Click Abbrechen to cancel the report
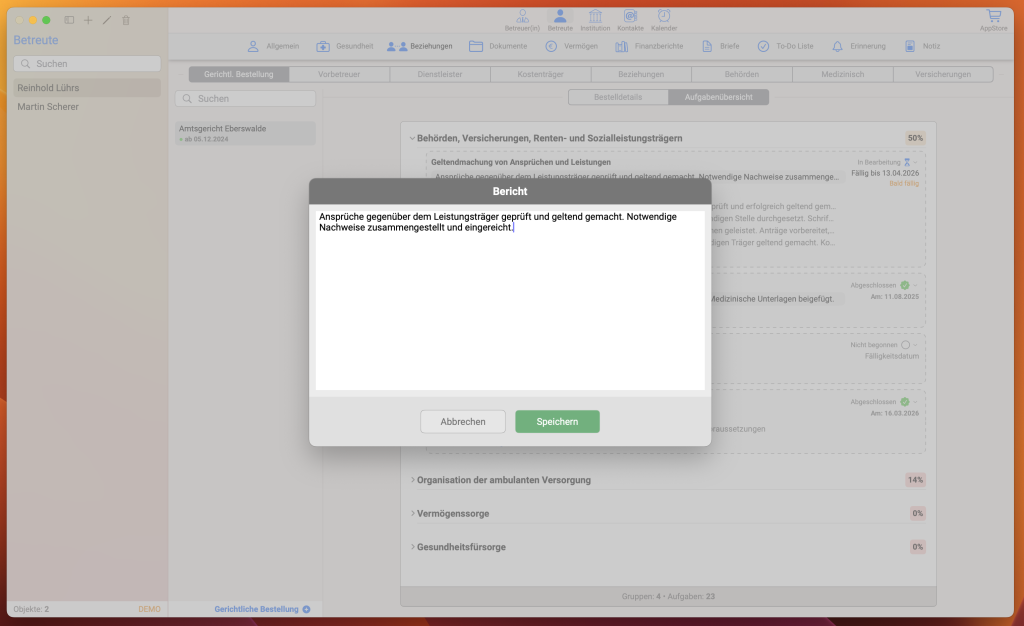The height and width of the screenshot is (626, 1024). coord(463,422)
